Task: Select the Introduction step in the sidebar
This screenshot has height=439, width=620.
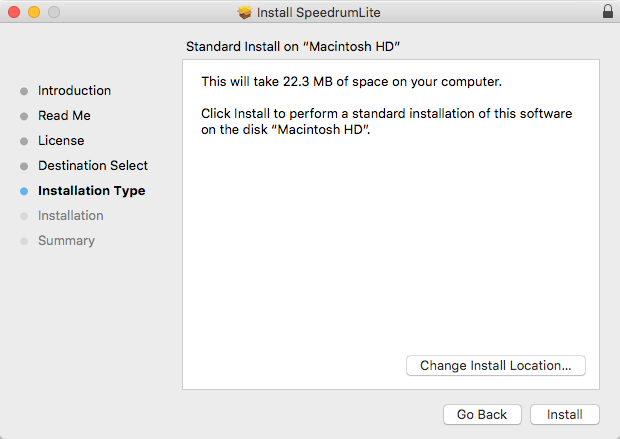Action: pos(74,91)
